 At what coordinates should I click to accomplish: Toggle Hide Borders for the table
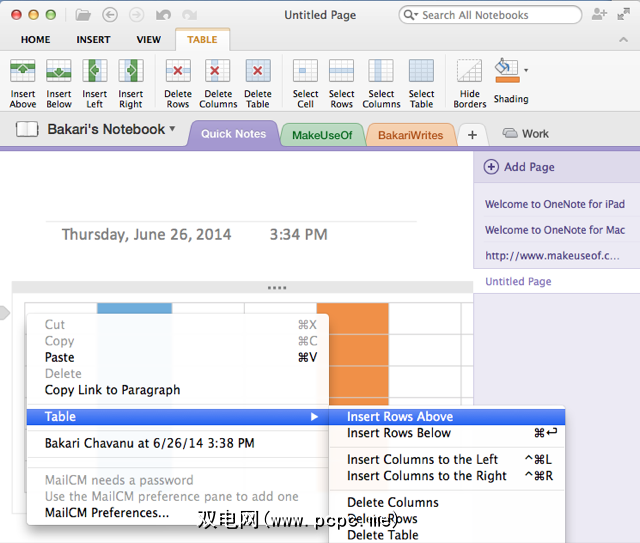[x=469, y=72]
